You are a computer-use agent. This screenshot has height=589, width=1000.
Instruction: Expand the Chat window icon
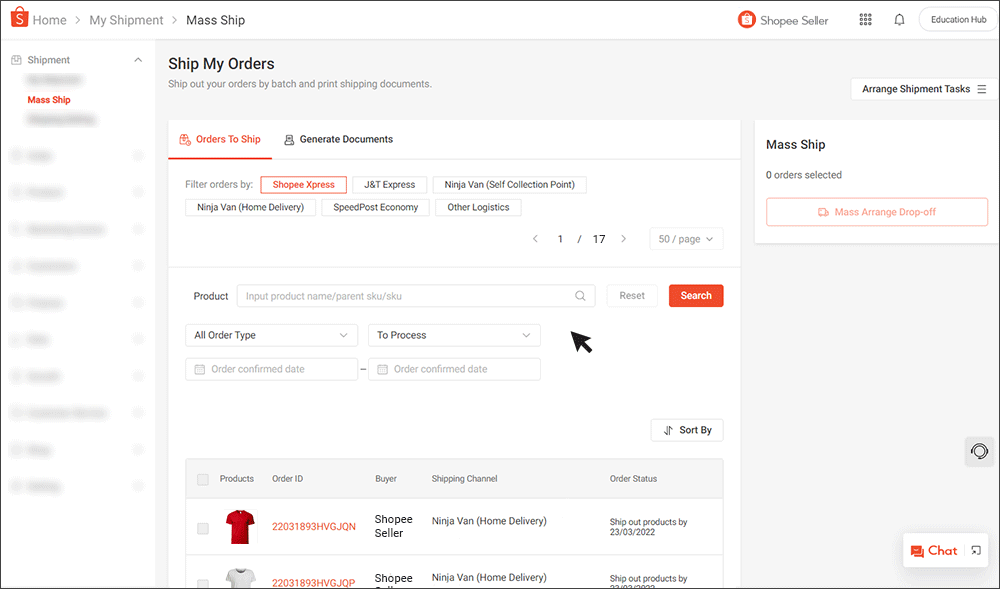(x=976, y=551)
